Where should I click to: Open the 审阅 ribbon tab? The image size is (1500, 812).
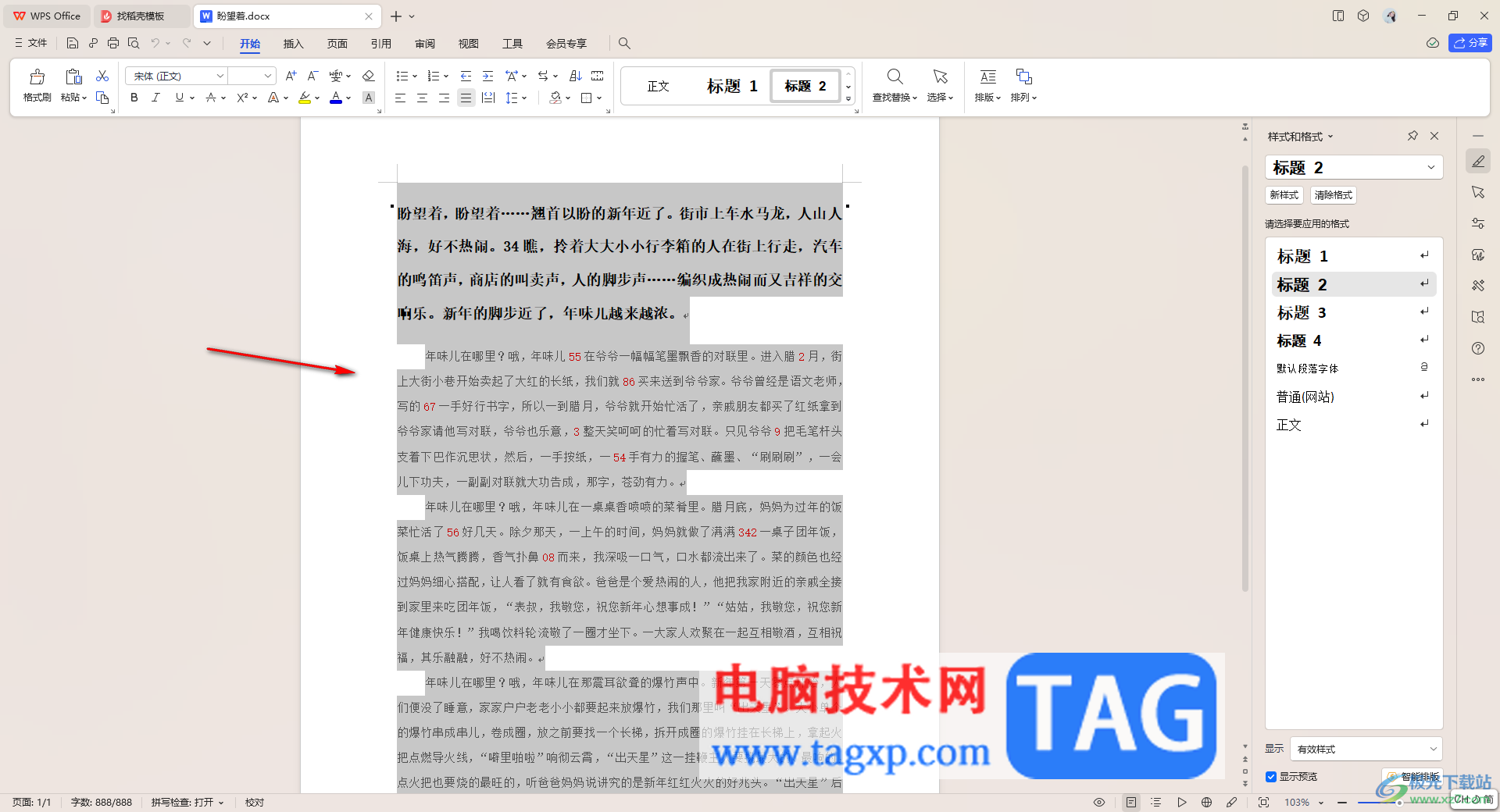425,44
